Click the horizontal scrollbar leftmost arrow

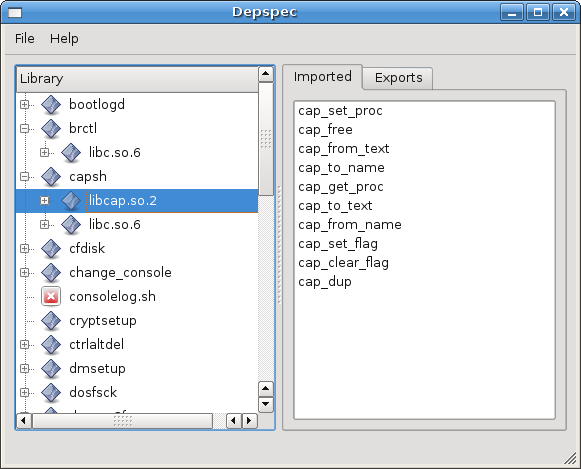pos(24,421)
